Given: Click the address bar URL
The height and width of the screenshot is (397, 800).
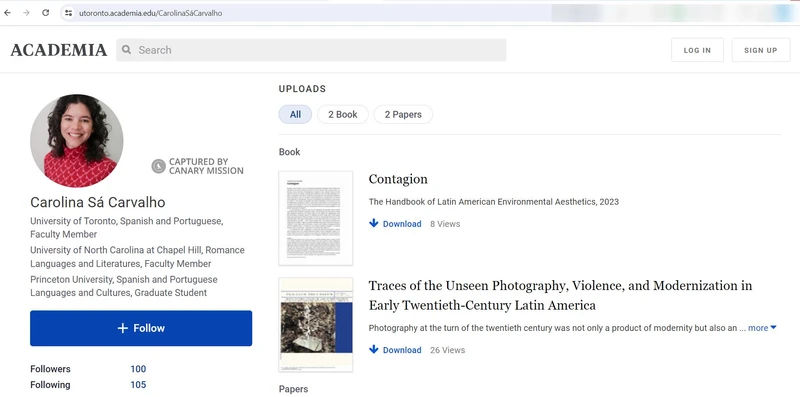Looking at the screenshot, I should [151, 13].
